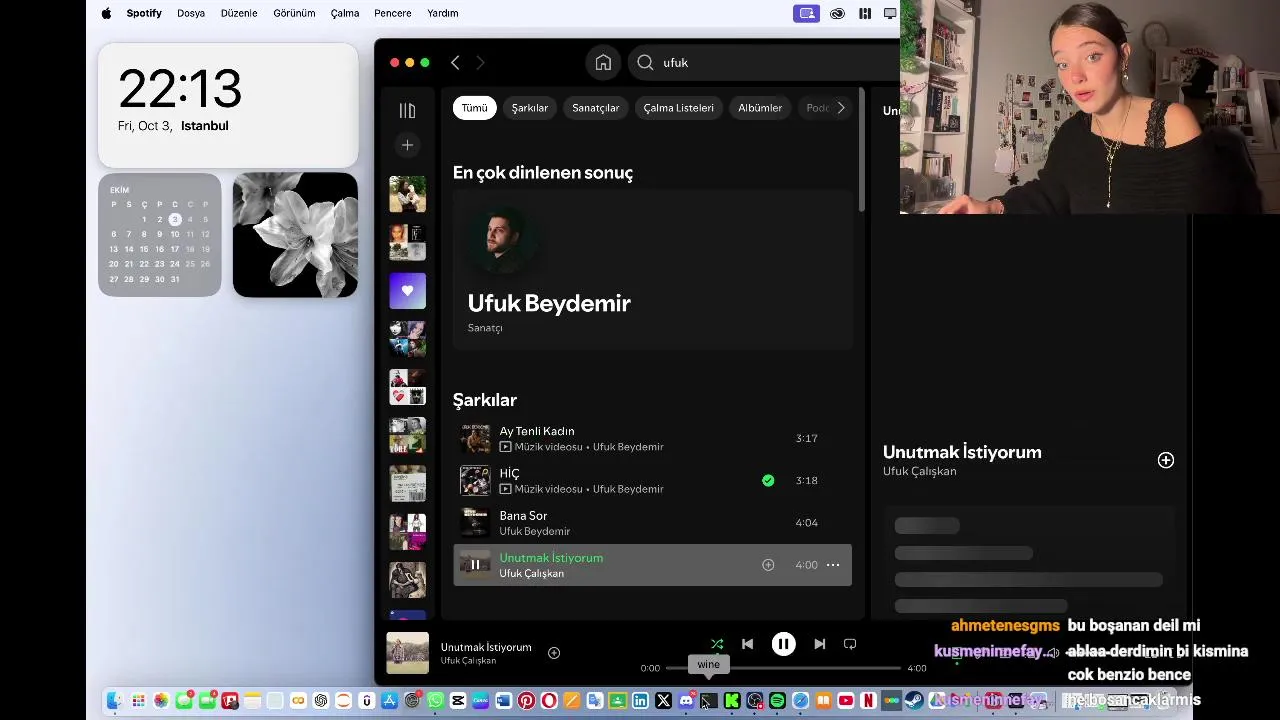Add Unutmak İstiyorum row to liked songs

(768, 565)
